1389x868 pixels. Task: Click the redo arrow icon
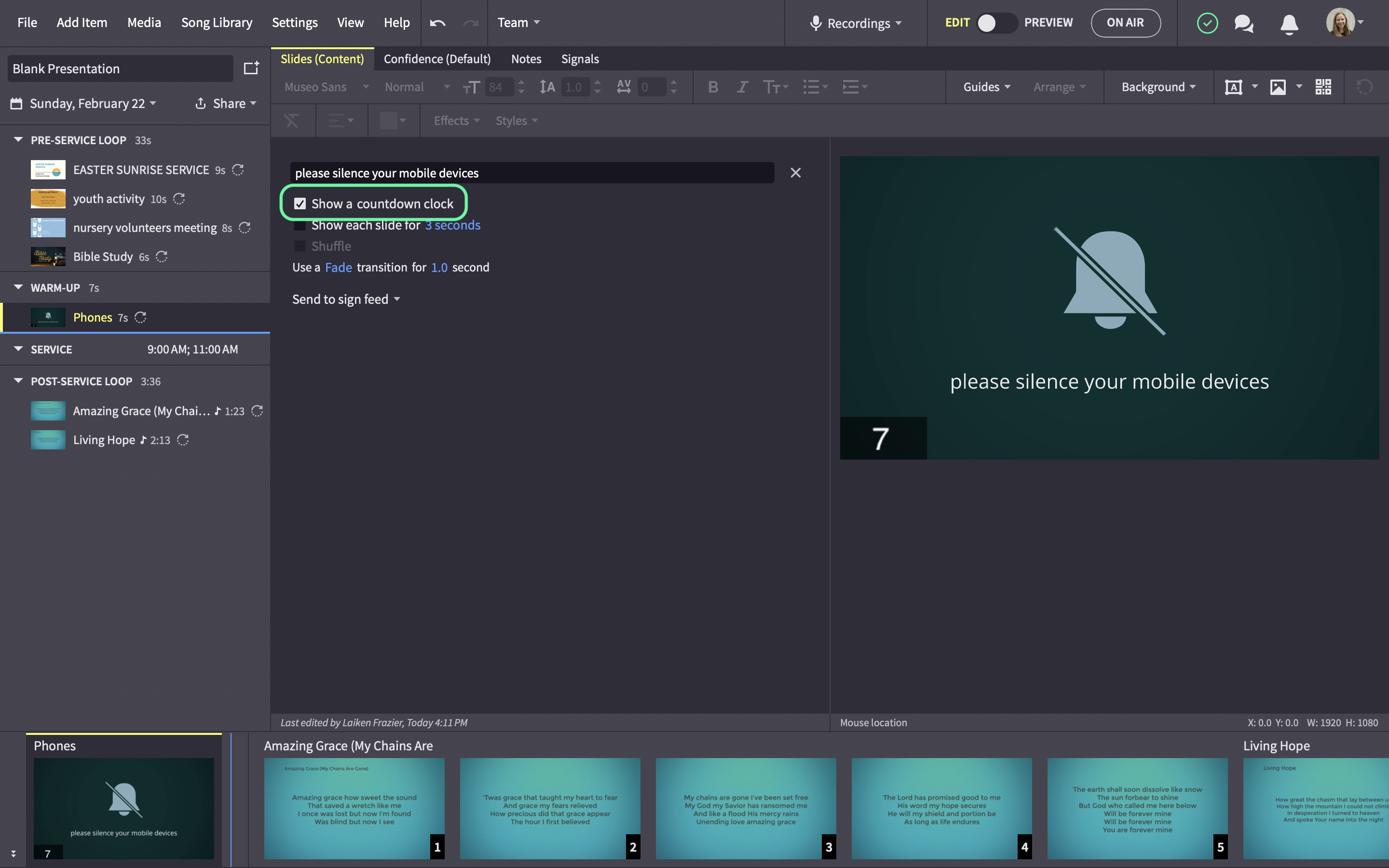tap(471, 23)
